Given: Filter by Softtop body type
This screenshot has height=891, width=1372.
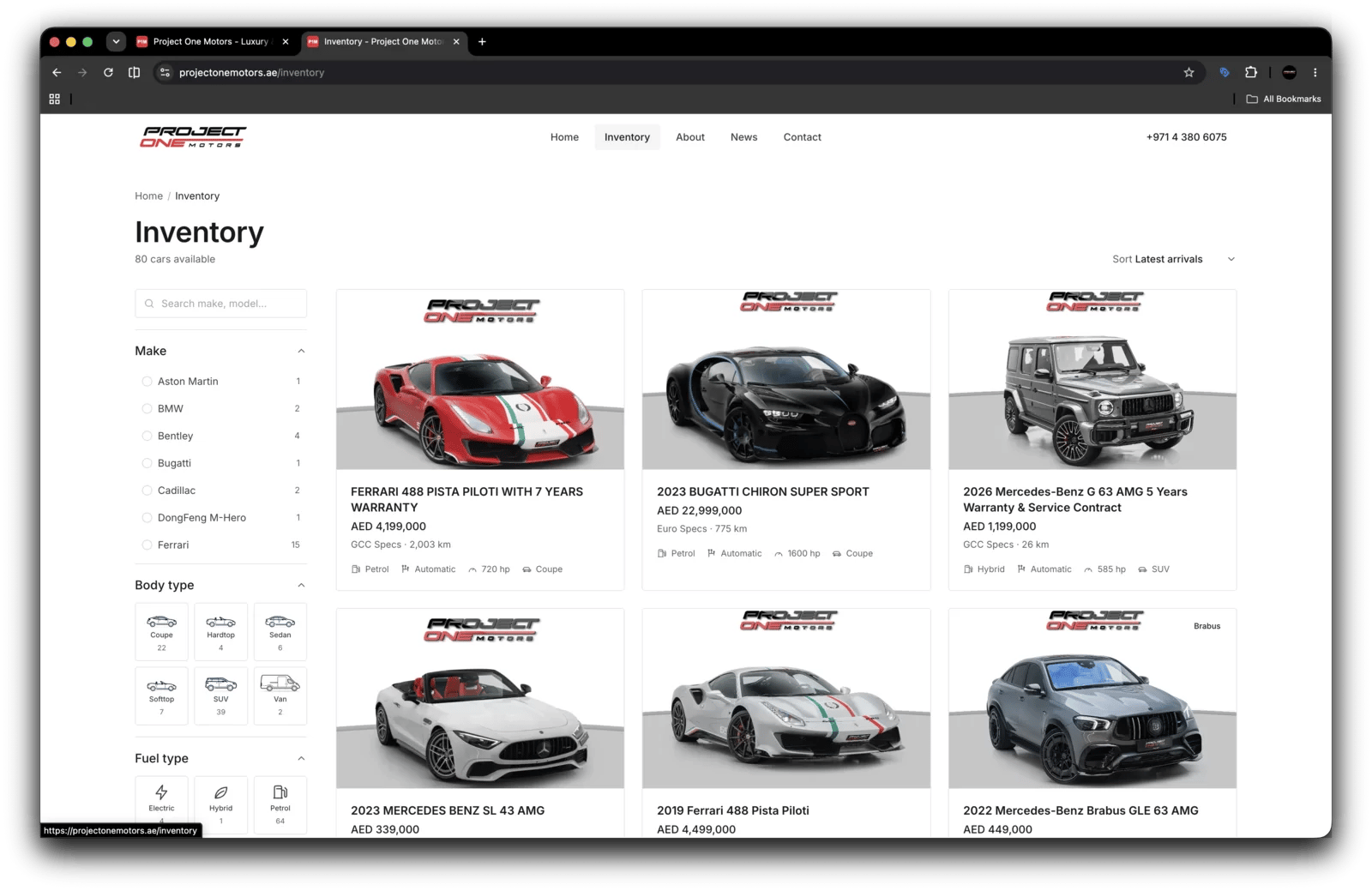Looking at the screenshot, I should 161,696.
